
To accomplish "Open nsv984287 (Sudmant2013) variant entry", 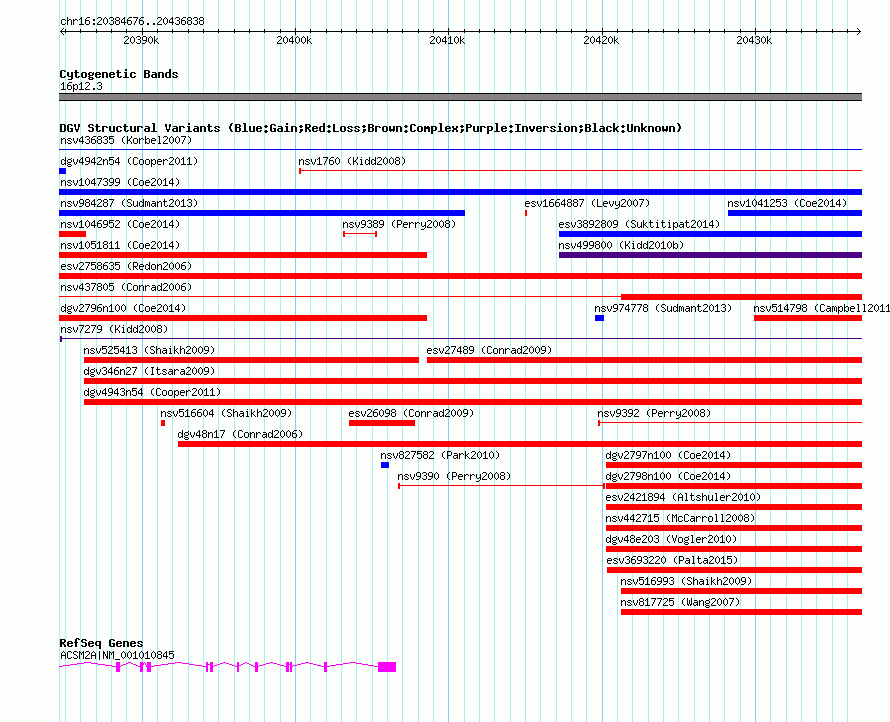I will click(129, 203).
